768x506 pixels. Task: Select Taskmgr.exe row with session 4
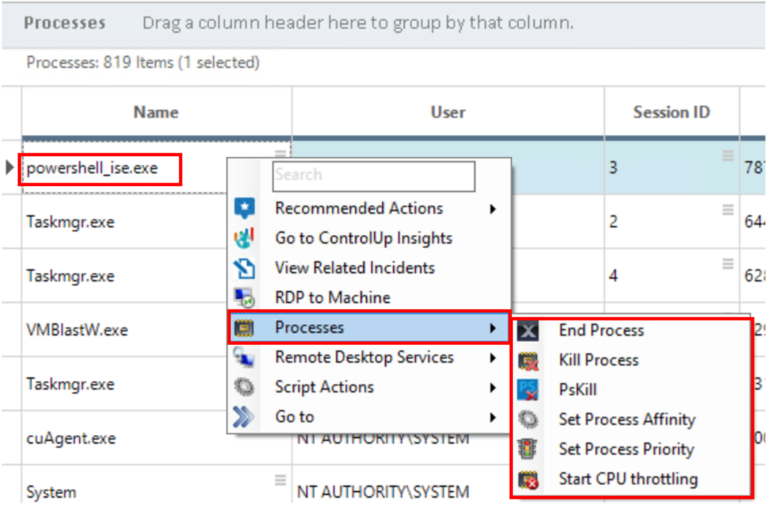[71, 276]
